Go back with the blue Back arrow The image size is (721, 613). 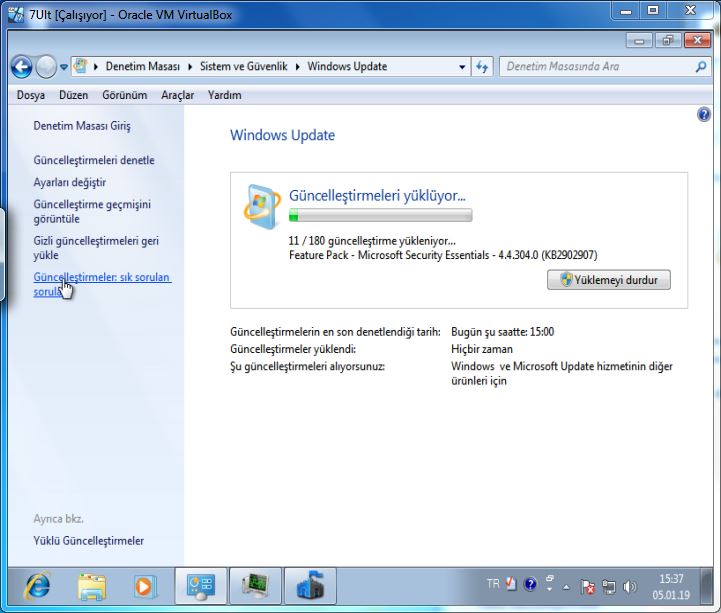(x=22, y=67)
